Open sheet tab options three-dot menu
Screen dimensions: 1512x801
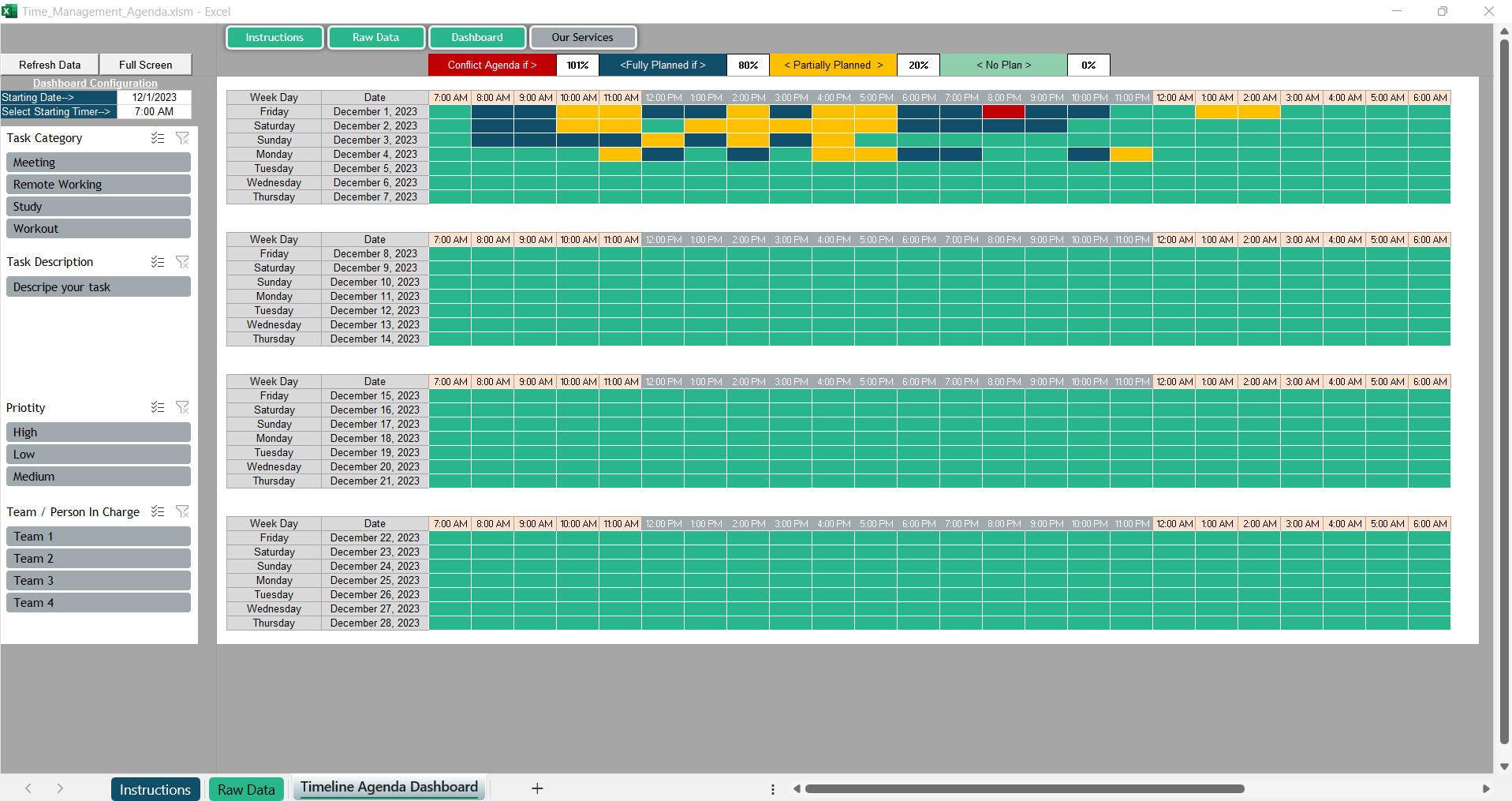pos(772,789)
